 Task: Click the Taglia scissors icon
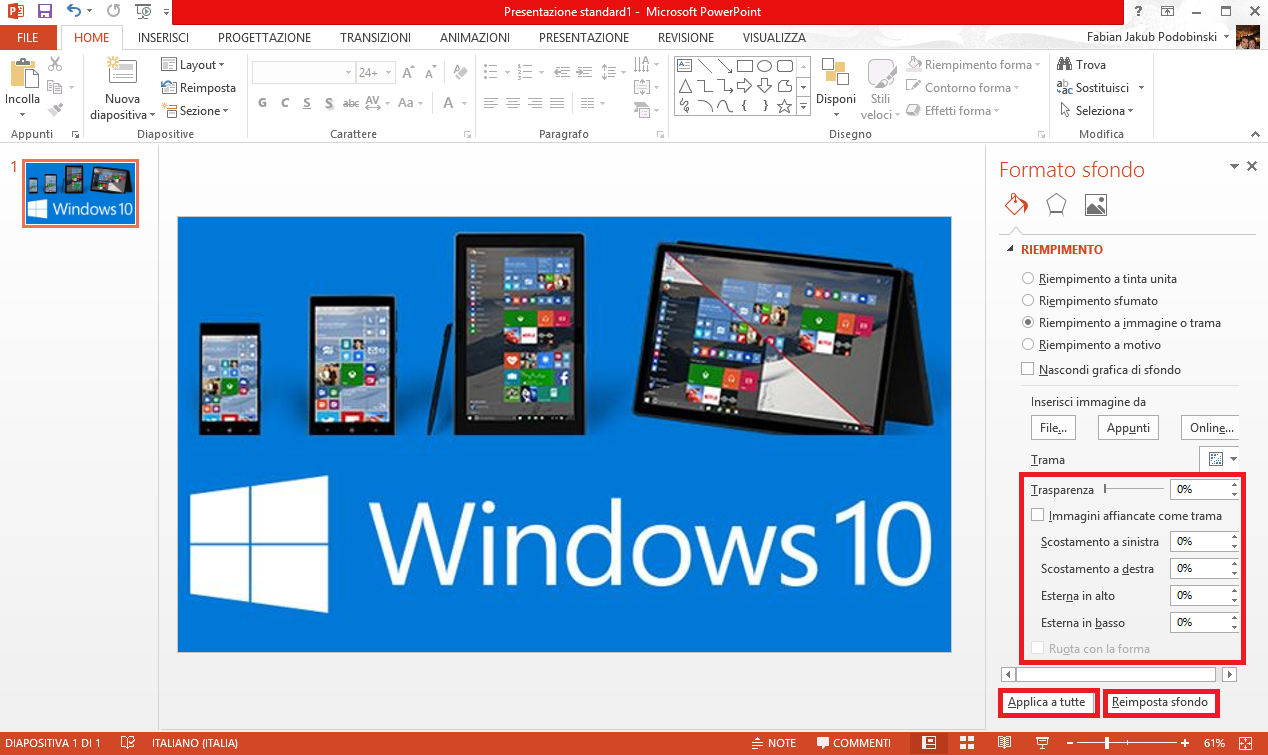coord(55,64)
